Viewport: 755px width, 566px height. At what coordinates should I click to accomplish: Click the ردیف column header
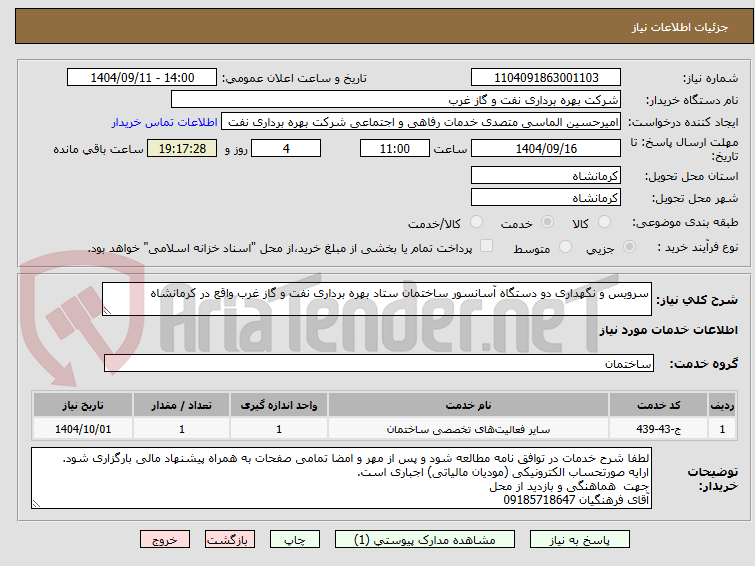pyautogui.click(x=722, y=405)
